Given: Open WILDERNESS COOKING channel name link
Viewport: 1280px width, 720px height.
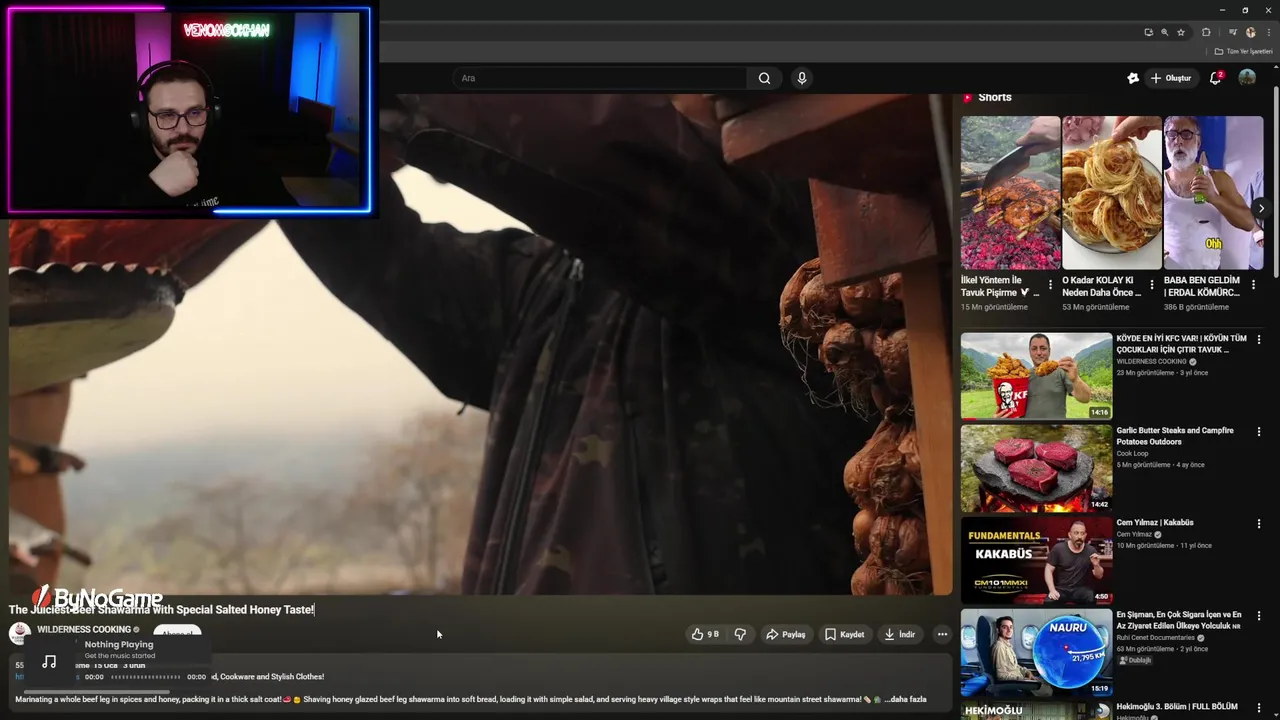Looking at the screenshot, I should tap(84, 630).
